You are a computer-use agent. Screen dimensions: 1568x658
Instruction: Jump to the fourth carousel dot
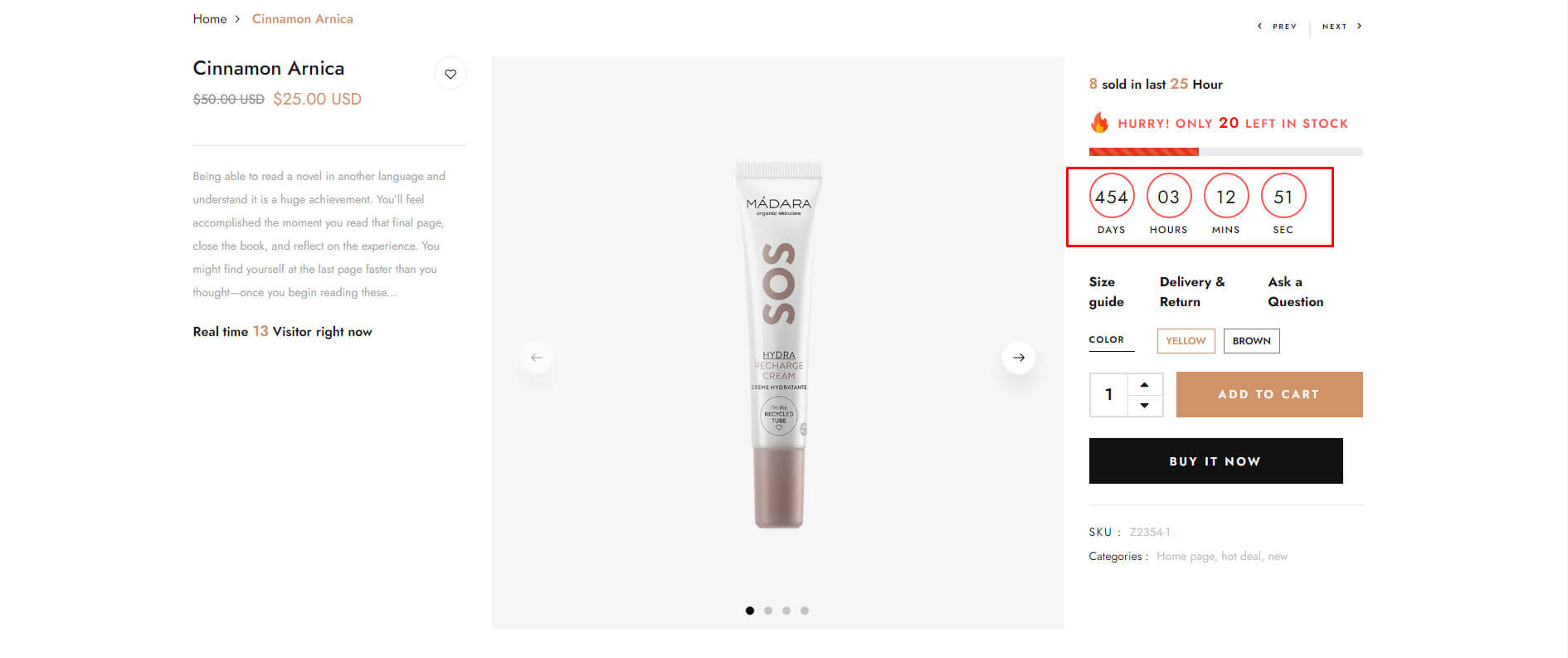[x=805, y=611]
